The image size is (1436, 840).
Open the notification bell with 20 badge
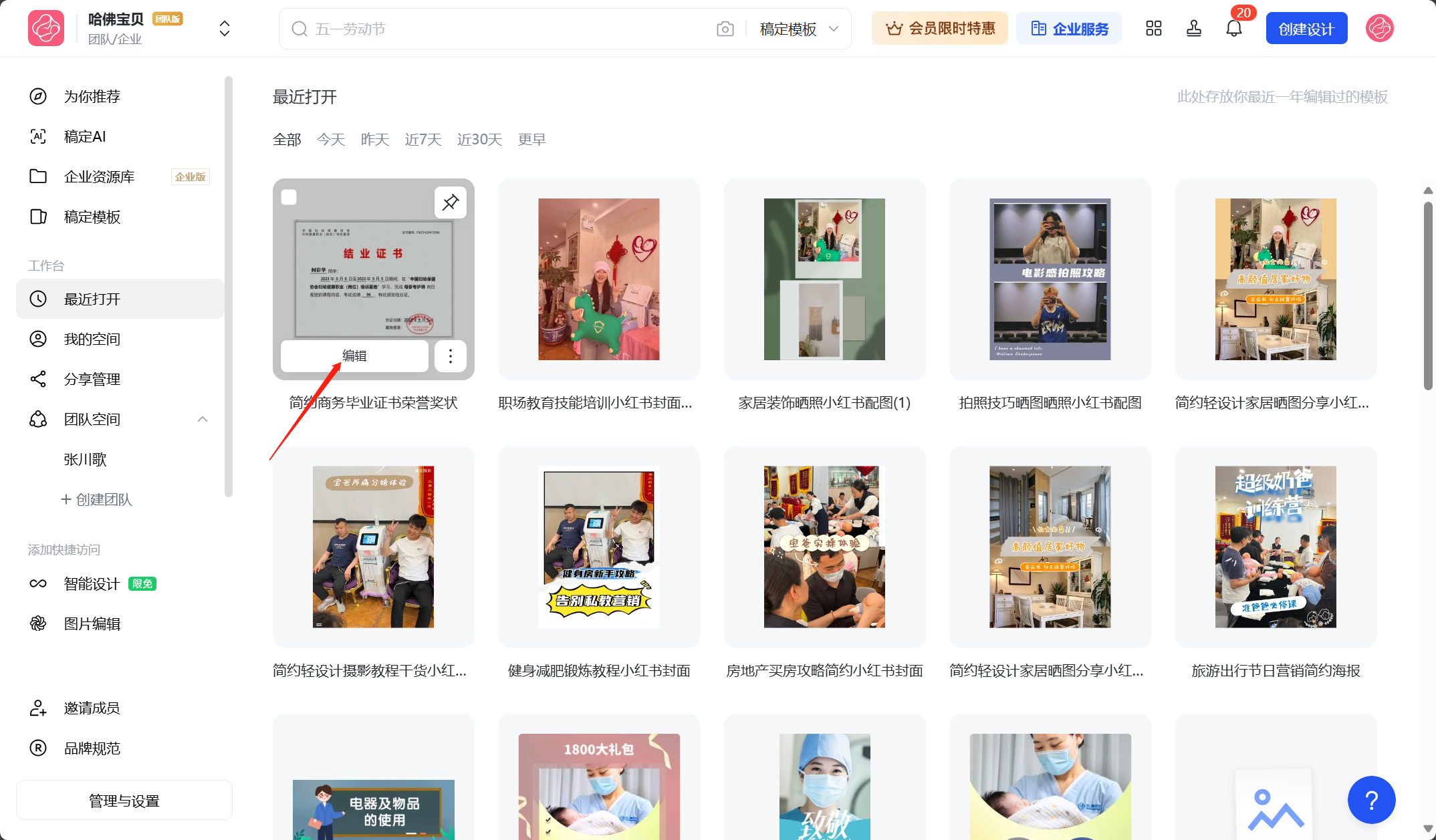tap(1234, 28)
